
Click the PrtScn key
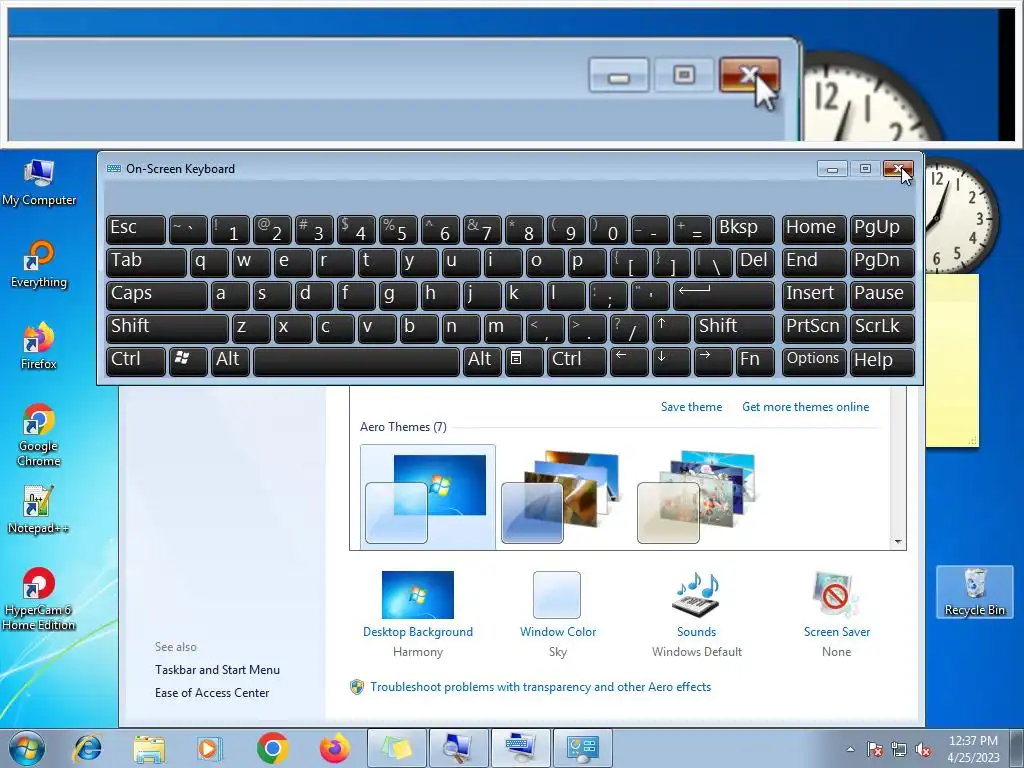(813, 328)
